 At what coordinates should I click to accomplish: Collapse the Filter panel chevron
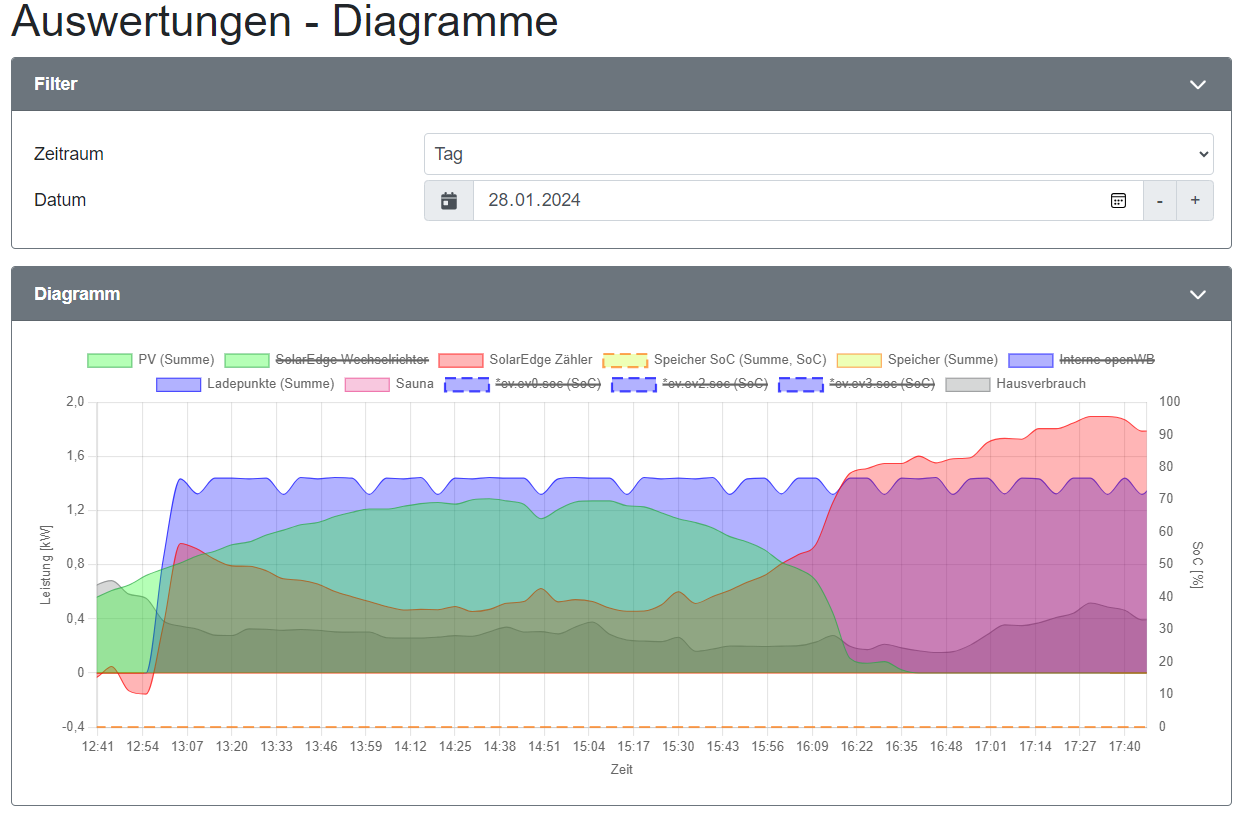(x=1198, y=85)
